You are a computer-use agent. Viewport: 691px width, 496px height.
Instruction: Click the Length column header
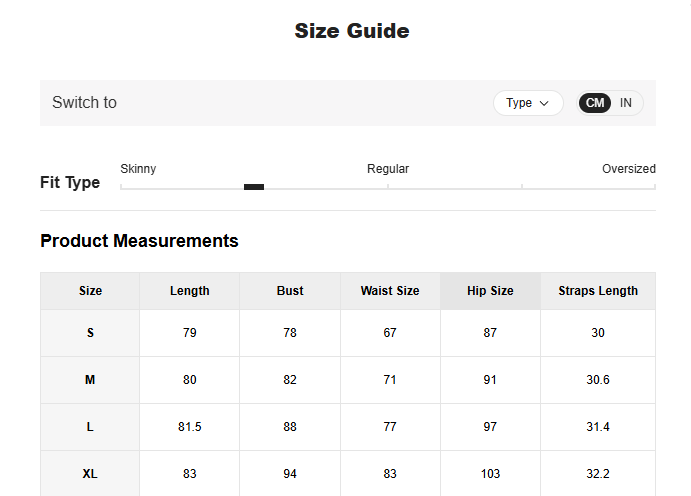190,291
